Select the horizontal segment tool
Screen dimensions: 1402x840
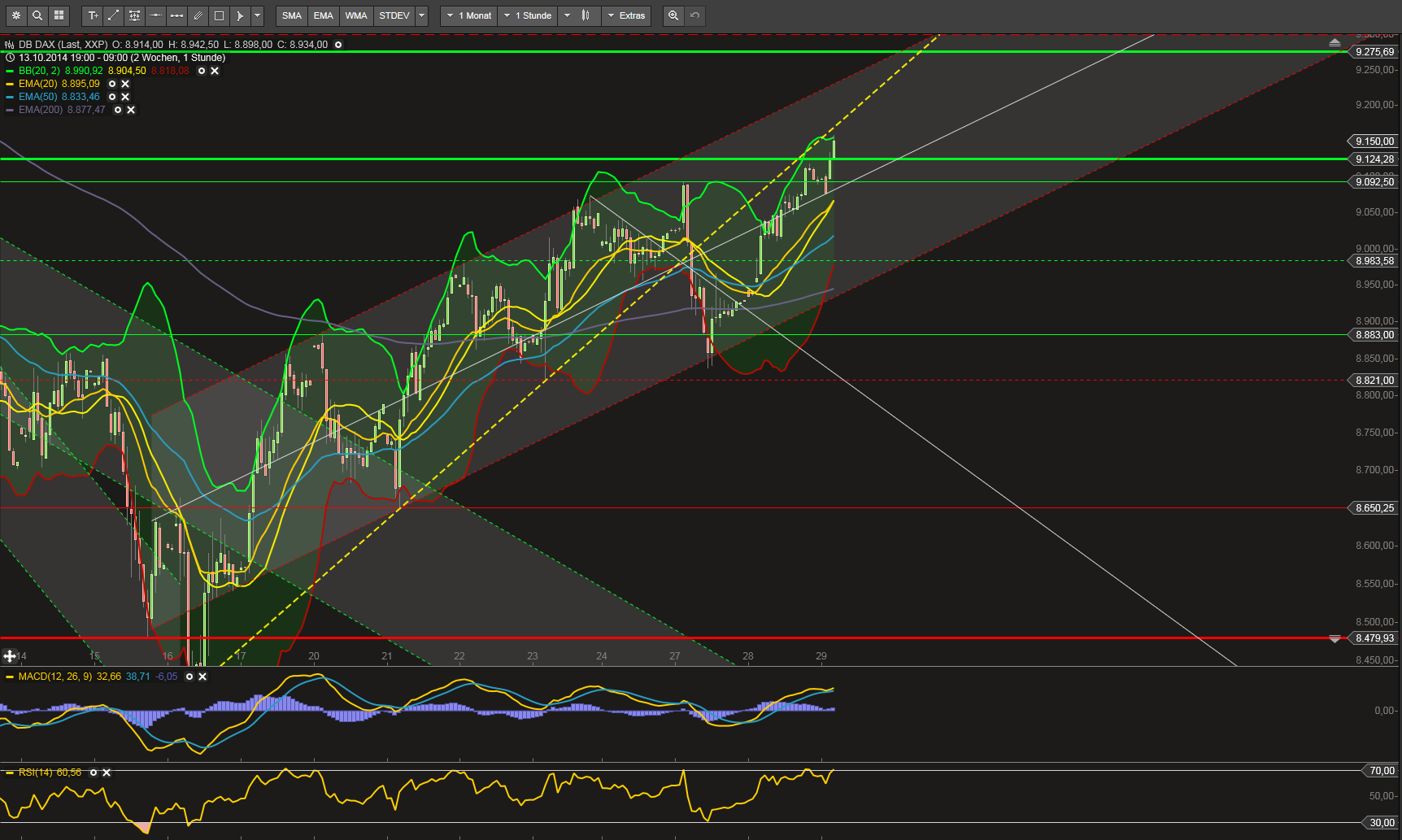[x=177, y=15]
